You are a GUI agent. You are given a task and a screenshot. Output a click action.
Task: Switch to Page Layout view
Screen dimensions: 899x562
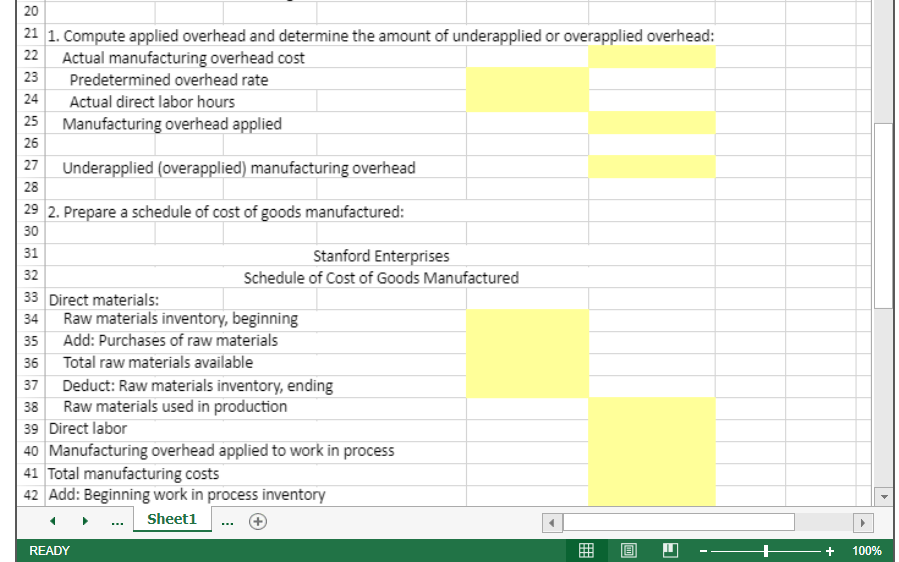628,551
